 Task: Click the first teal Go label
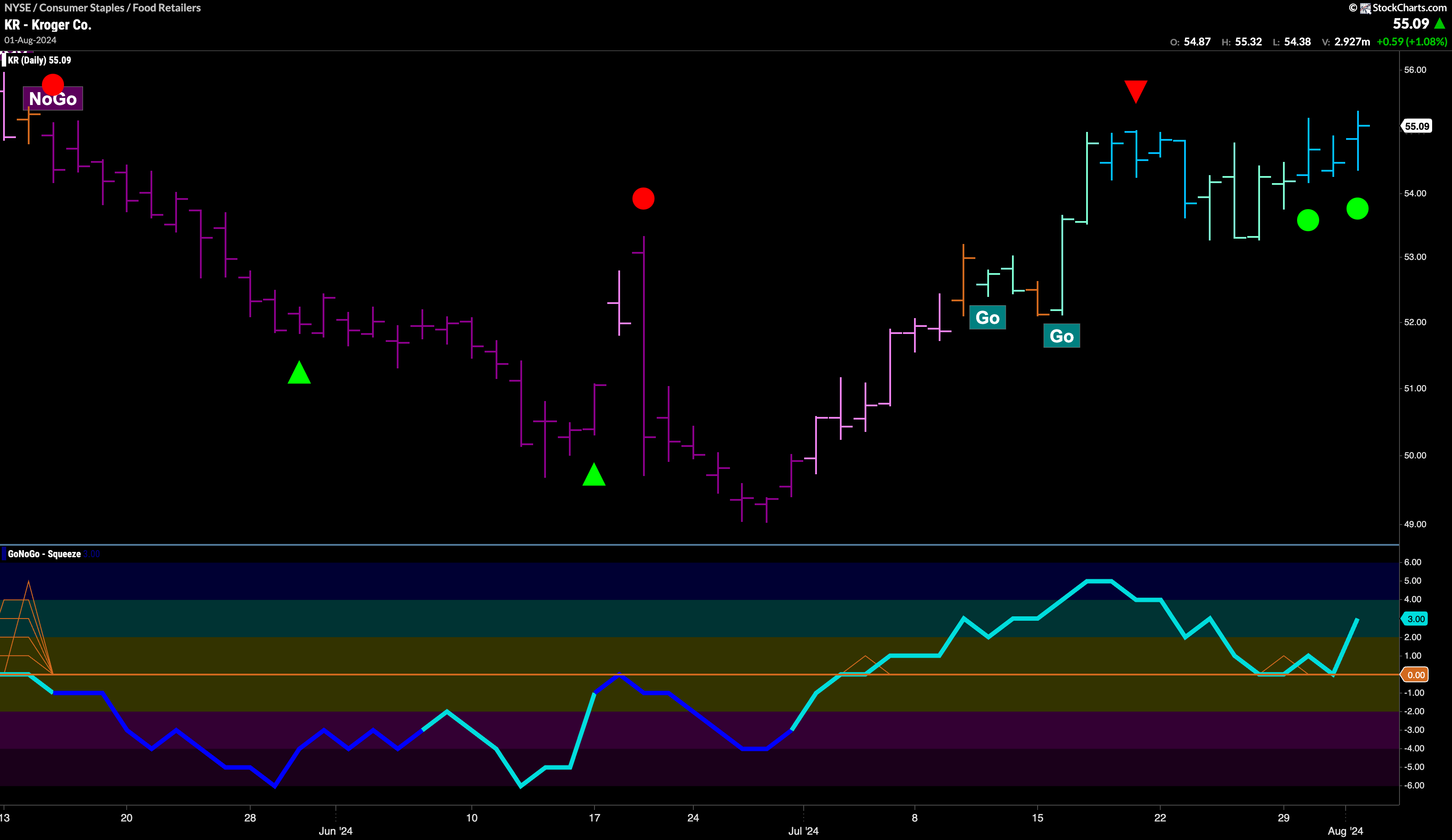[x=988, y=318]
